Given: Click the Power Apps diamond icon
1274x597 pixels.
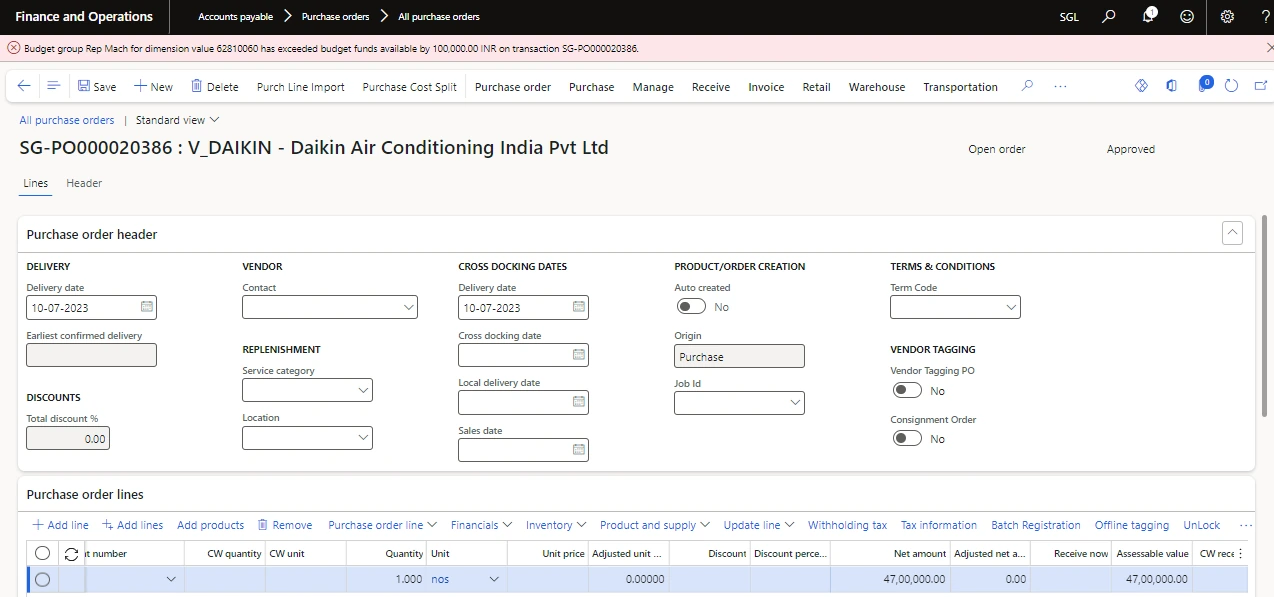Looking at the screenshot, I should [1141, 87].
